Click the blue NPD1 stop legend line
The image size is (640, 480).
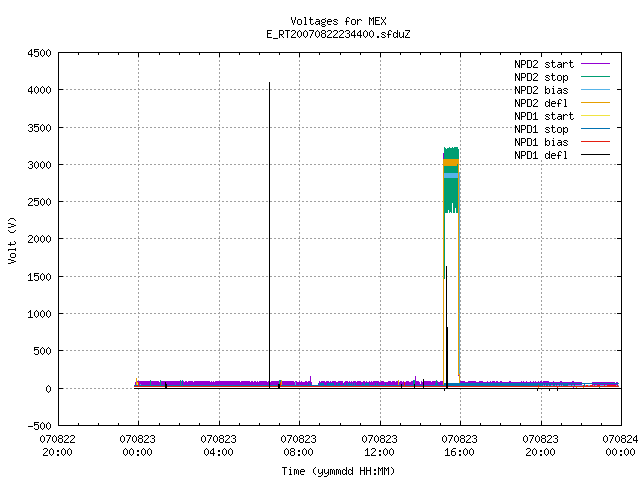tap(595, 129)
